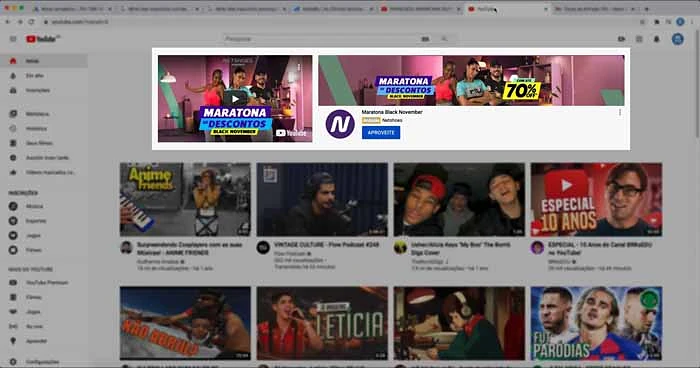The image size is (700, 368).
Task: Click the Maratona Black November ad title
Action: (x=392, y=112)
